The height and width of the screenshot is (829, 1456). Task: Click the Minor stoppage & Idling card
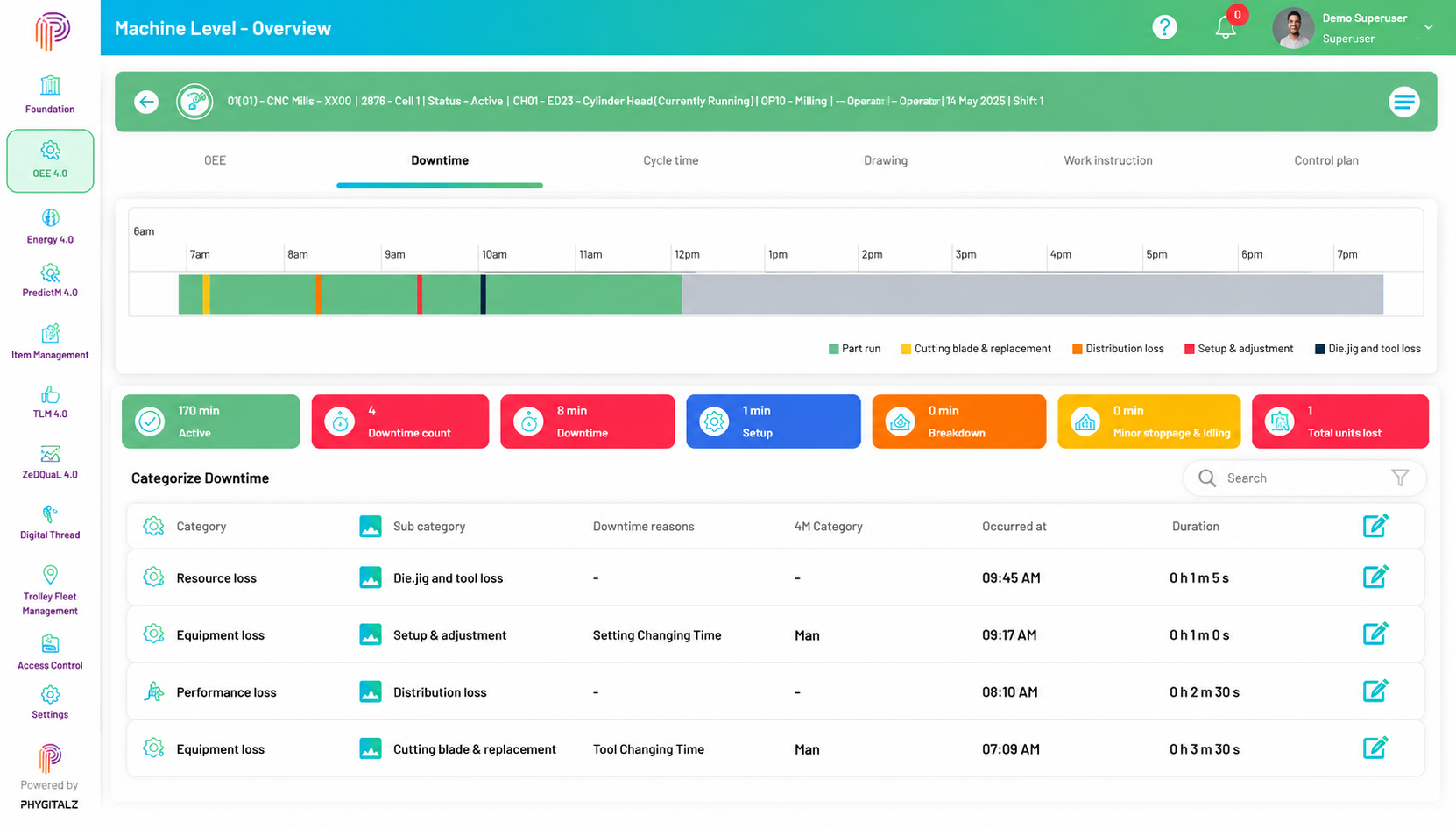coord(1149,422)
